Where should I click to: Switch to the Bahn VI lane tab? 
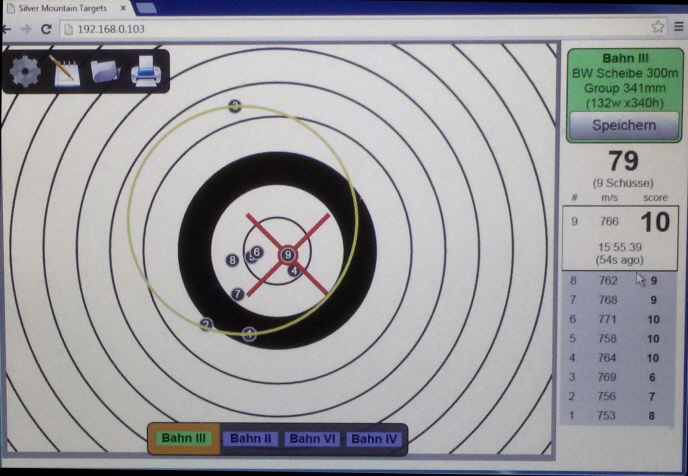pos(312,438)
